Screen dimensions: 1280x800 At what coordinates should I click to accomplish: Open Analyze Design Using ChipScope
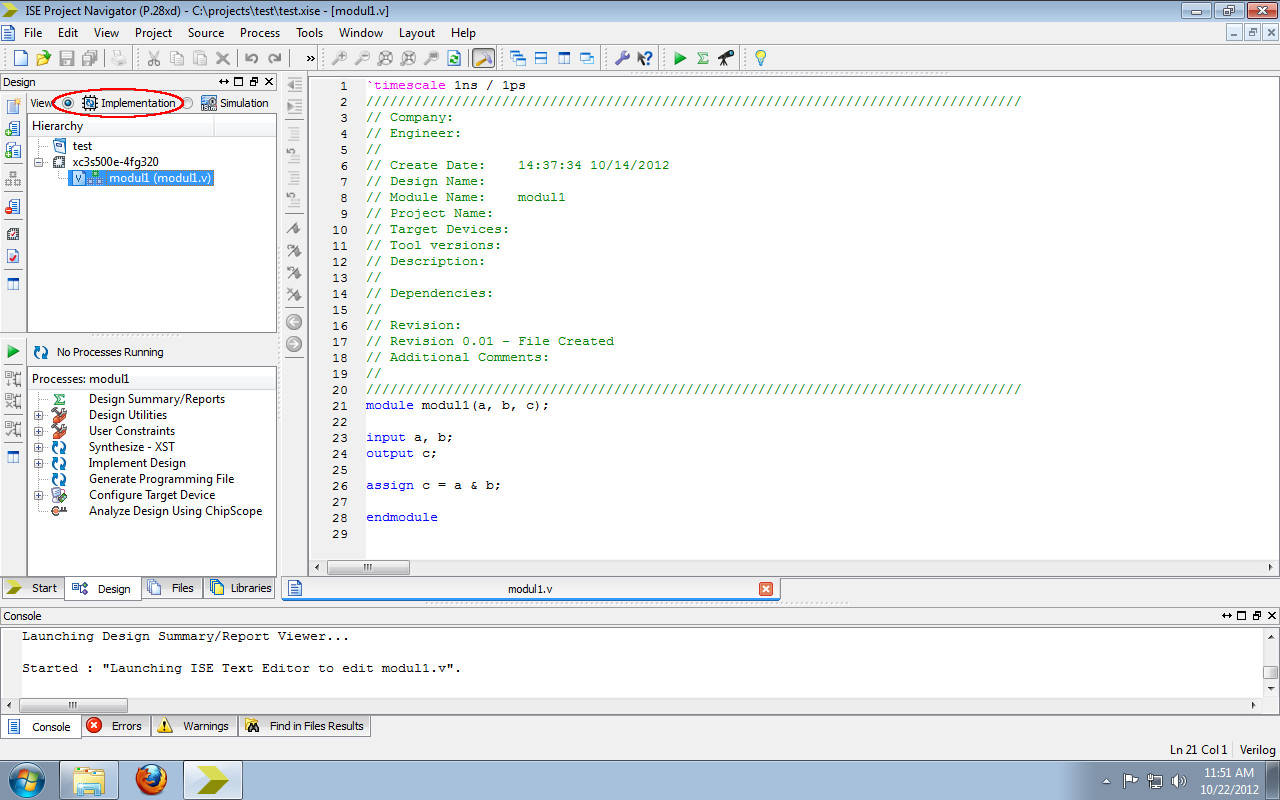point(176,511)
